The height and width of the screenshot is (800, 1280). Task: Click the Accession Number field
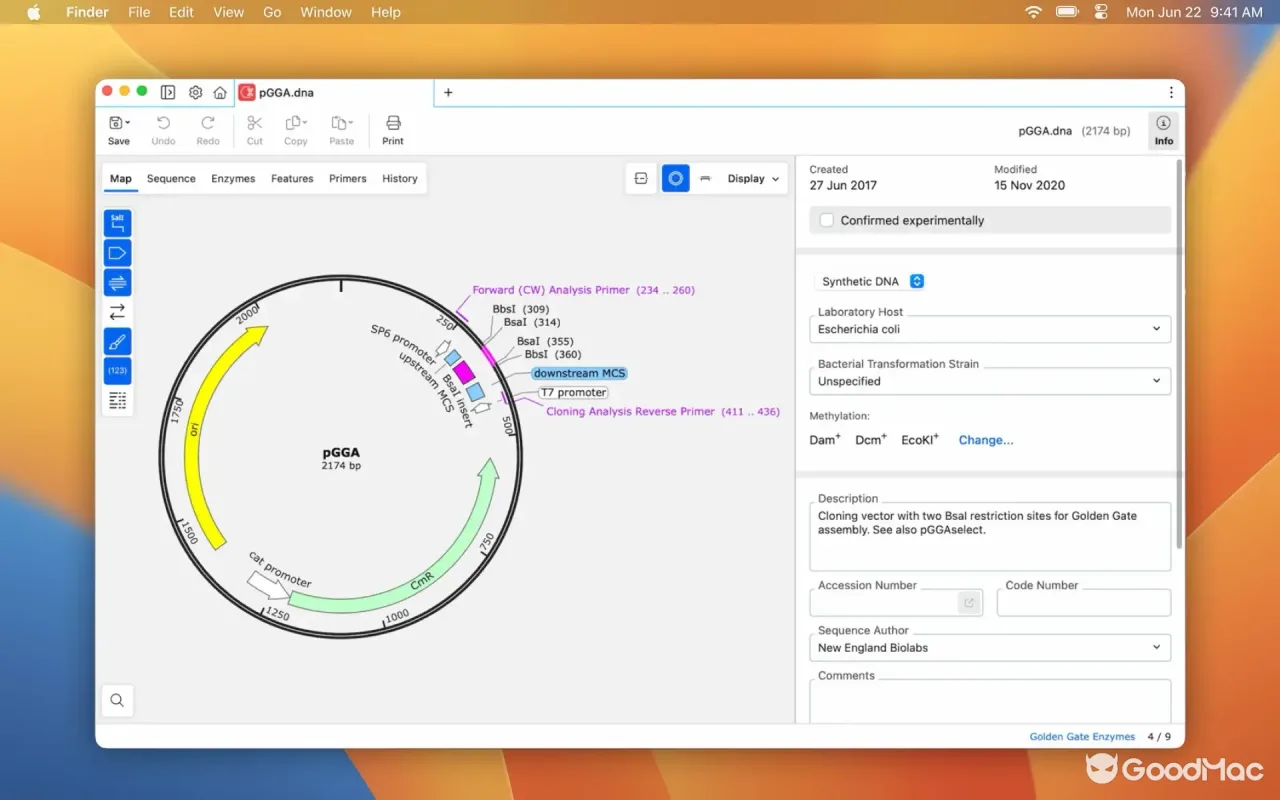tap(885, 602)
